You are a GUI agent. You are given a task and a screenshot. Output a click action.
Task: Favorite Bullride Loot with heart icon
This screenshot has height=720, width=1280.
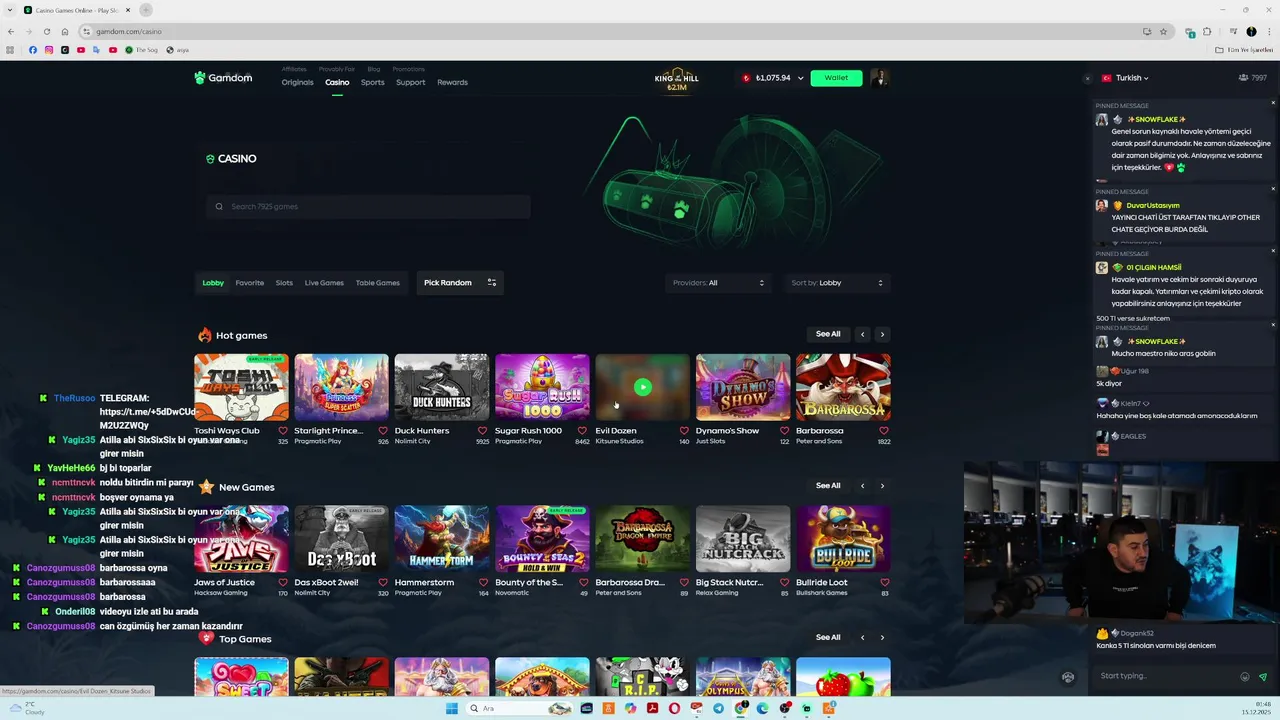pyautogui.click(x=885, y=582)
